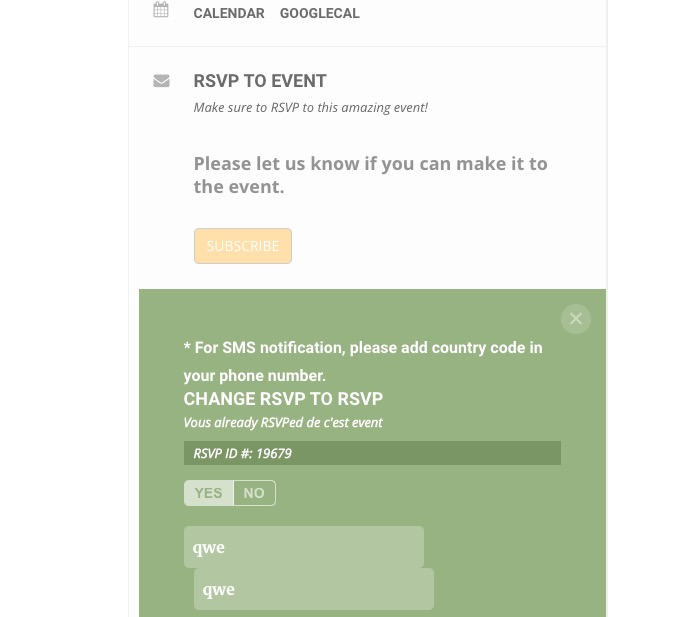Click the calendar icon
The width and height of the screenshot is (675, 617).
pyautogui.click(x=161, y=11)
